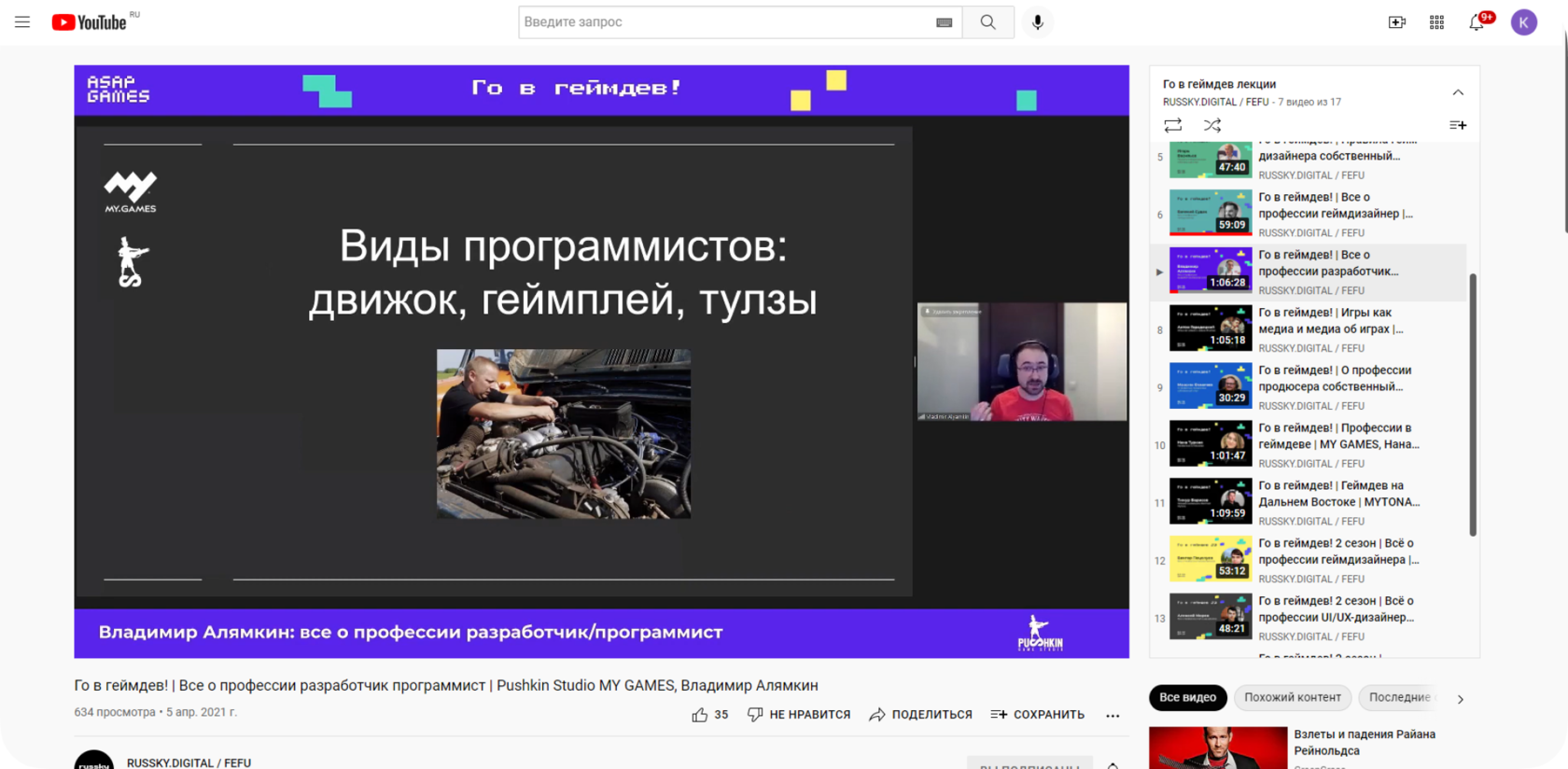Show more filter chips with arrow

click(x=1461, y=699)
